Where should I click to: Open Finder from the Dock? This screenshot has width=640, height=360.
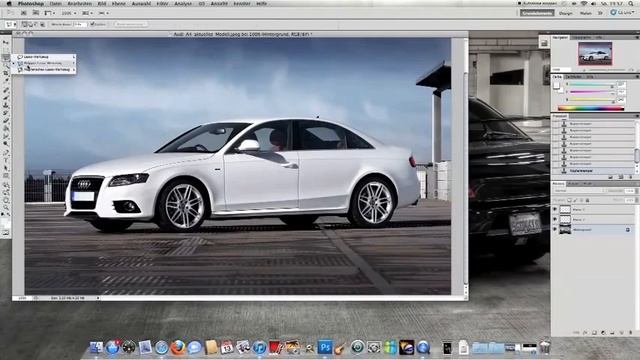pyautogui.click(x=96, y=347)
